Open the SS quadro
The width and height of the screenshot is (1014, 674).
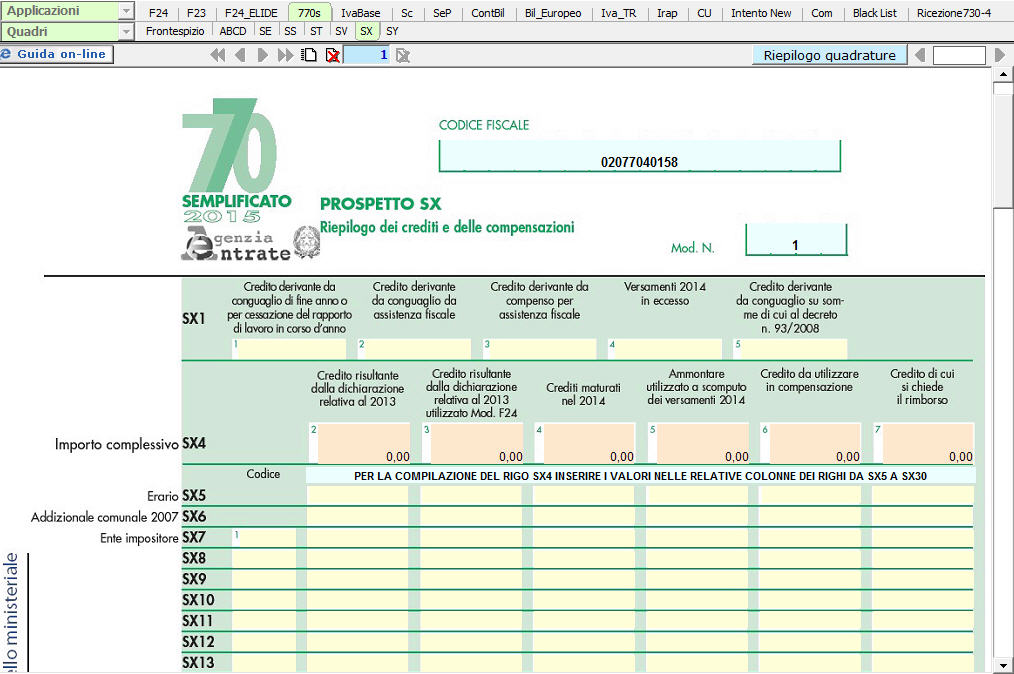click(x=290, y=31)
